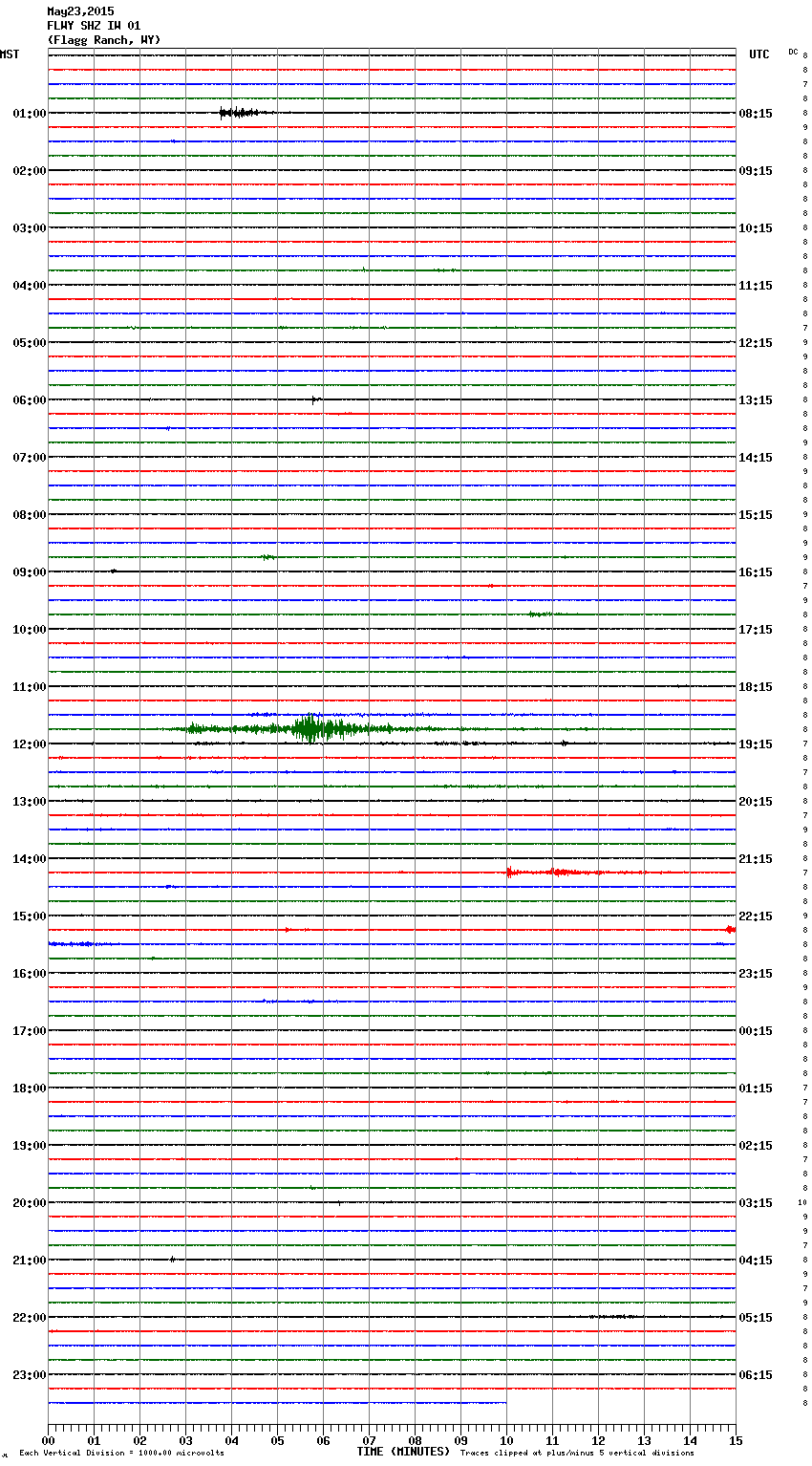Click the May23,2015 date header
Screen dimensions: 812x1466
click(80, 11)
